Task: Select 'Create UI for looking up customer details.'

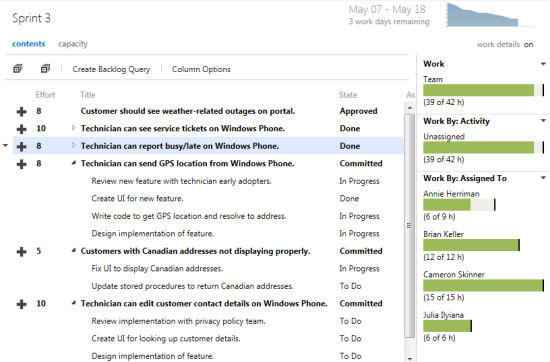Action: click(x=166, y=339)
